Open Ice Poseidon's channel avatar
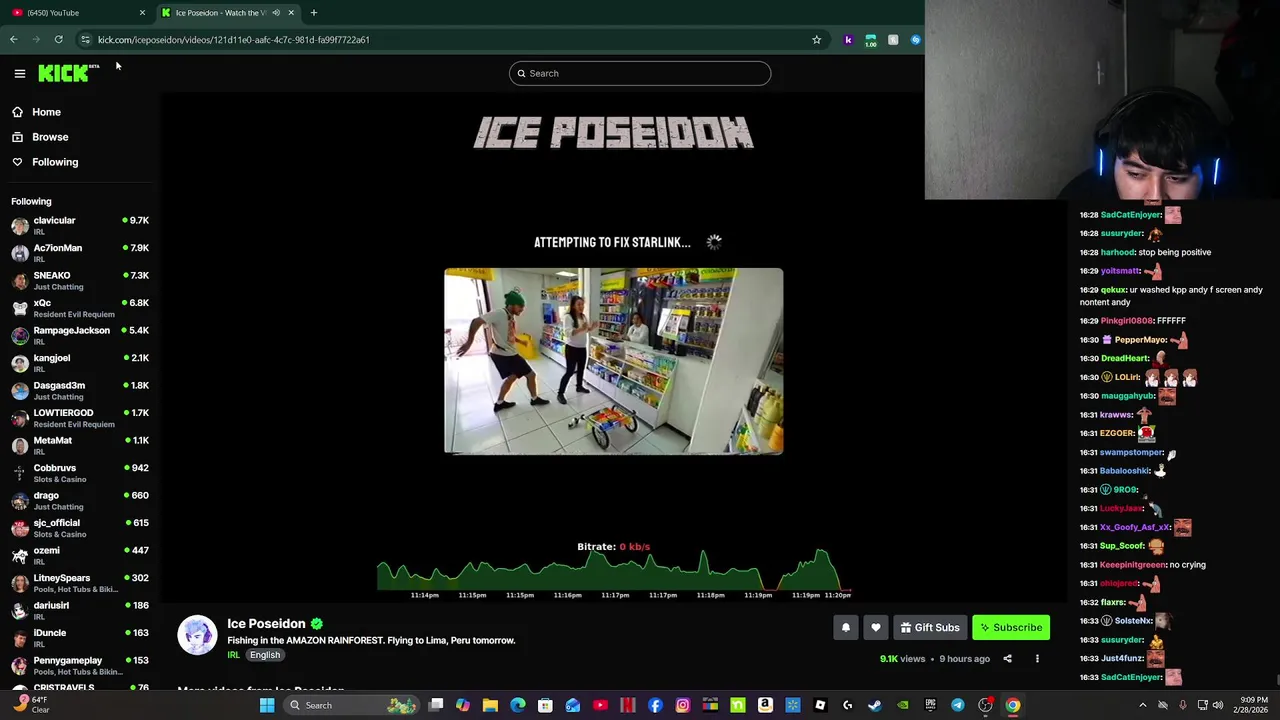This screenshot has height=720, width=1280. [x=197, y=635]
